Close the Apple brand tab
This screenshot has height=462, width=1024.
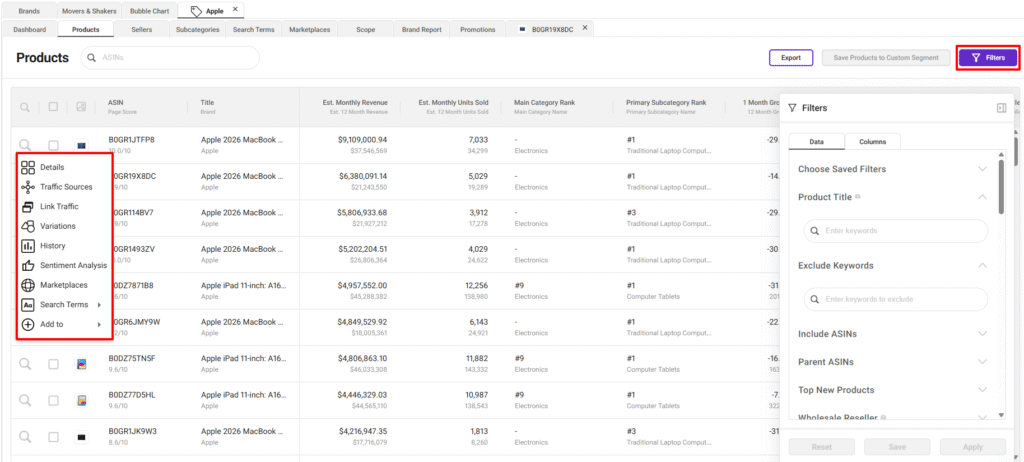tap(235, 10)
